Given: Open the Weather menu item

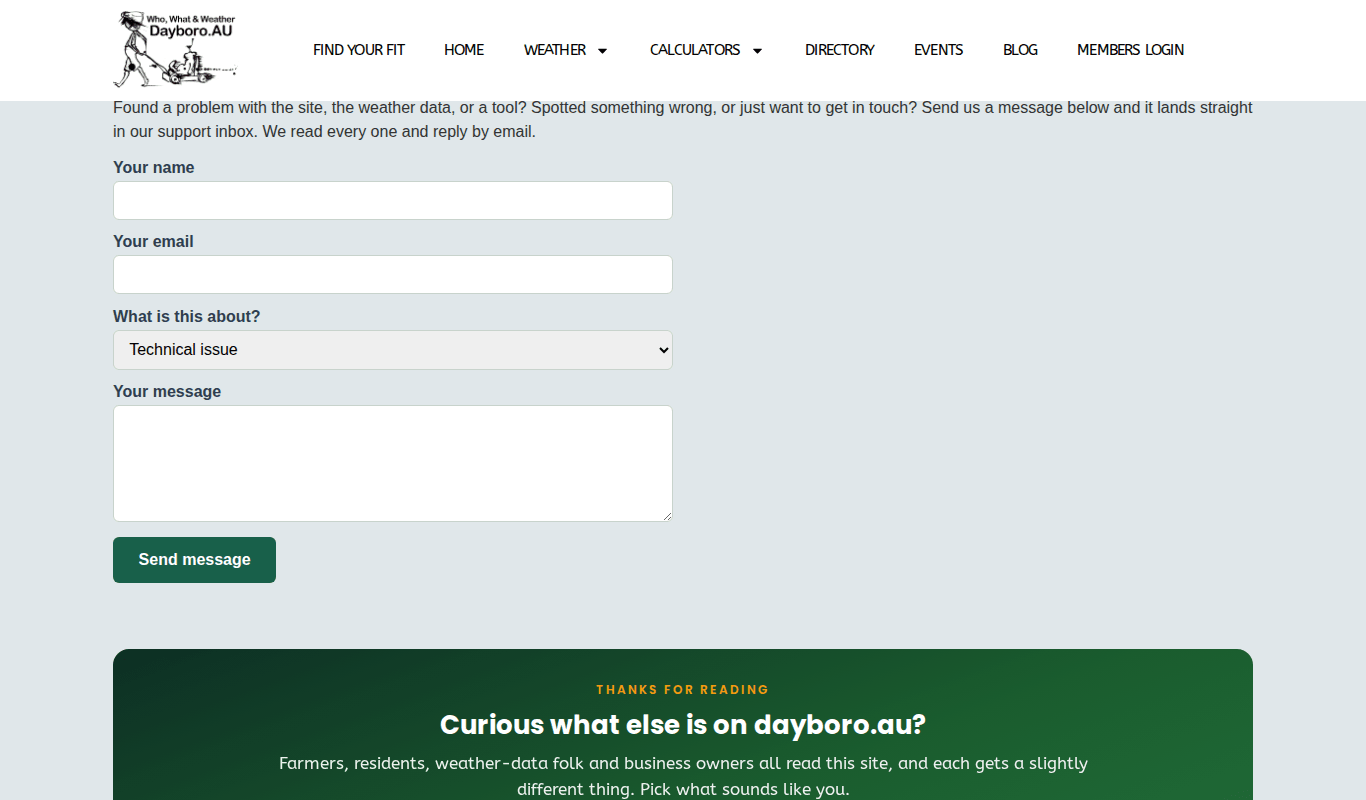Looking at the screenshot, I should (555, 50).
